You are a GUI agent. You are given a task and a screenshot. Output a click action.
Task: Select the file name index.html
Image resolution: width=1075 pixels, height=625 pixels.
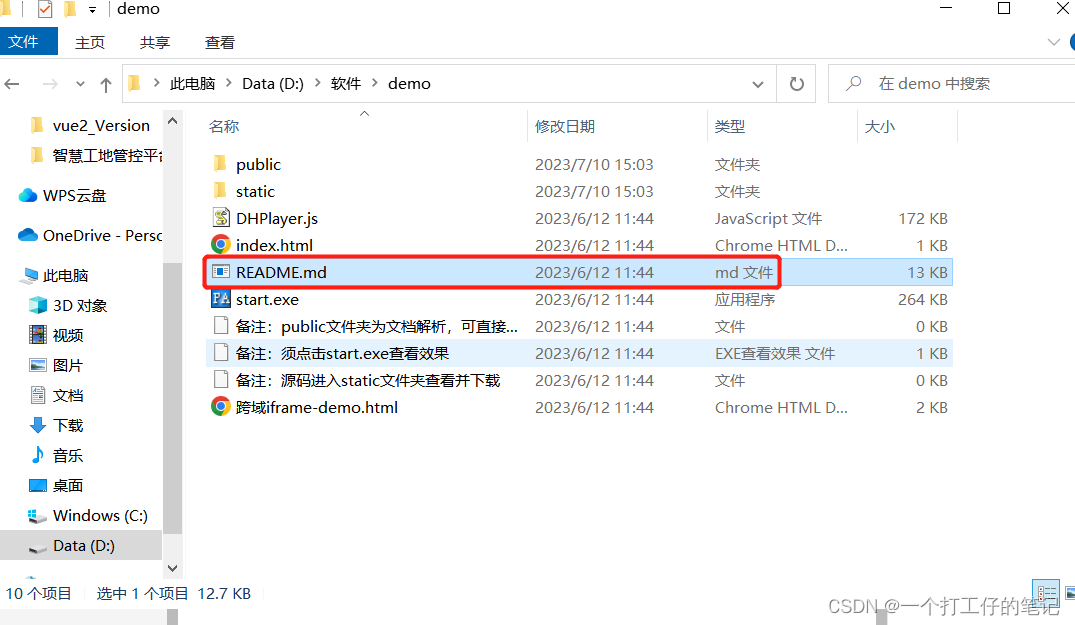click(x=274, y=245)
